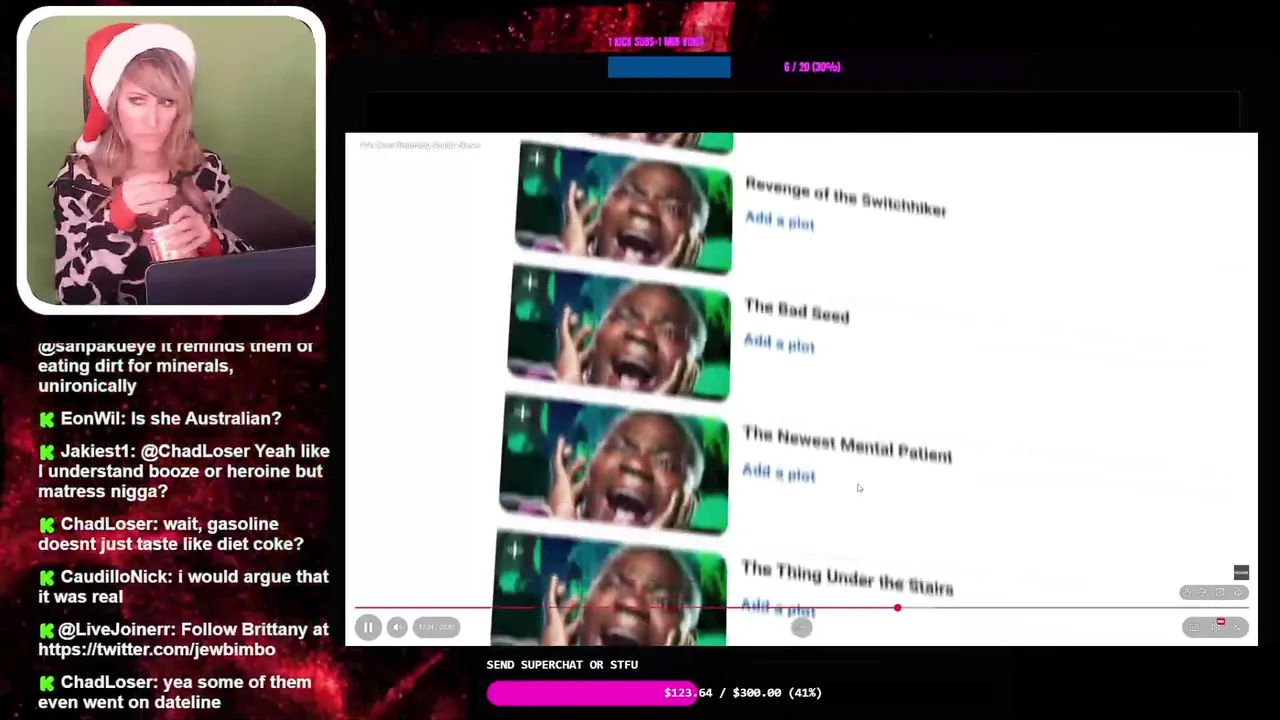
Task: Click the thumbnail beside Revenge of the Switchhiker
Action: [624, 208]
